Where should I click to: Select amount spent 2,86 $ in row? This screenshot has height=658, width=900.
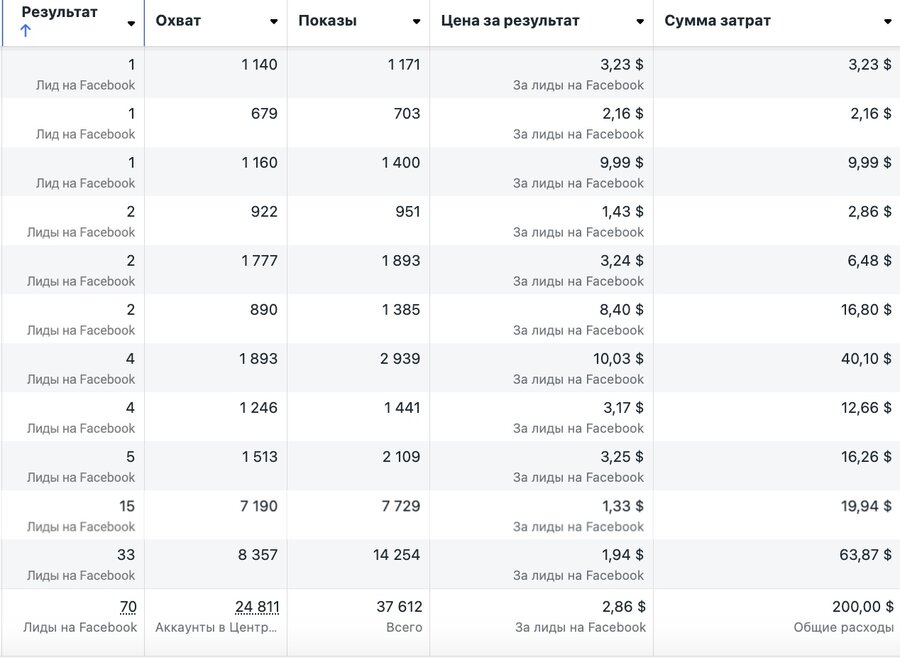(870, 212)
